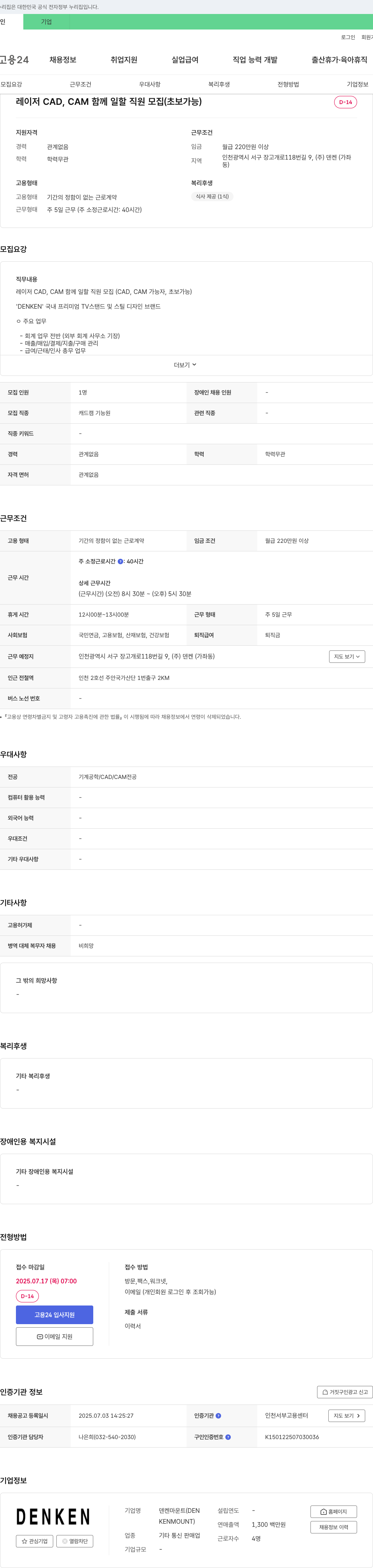Screen dimensions: 373x1568
Task: Click the info icon next to 인증기관
Action: (219, 1416)
